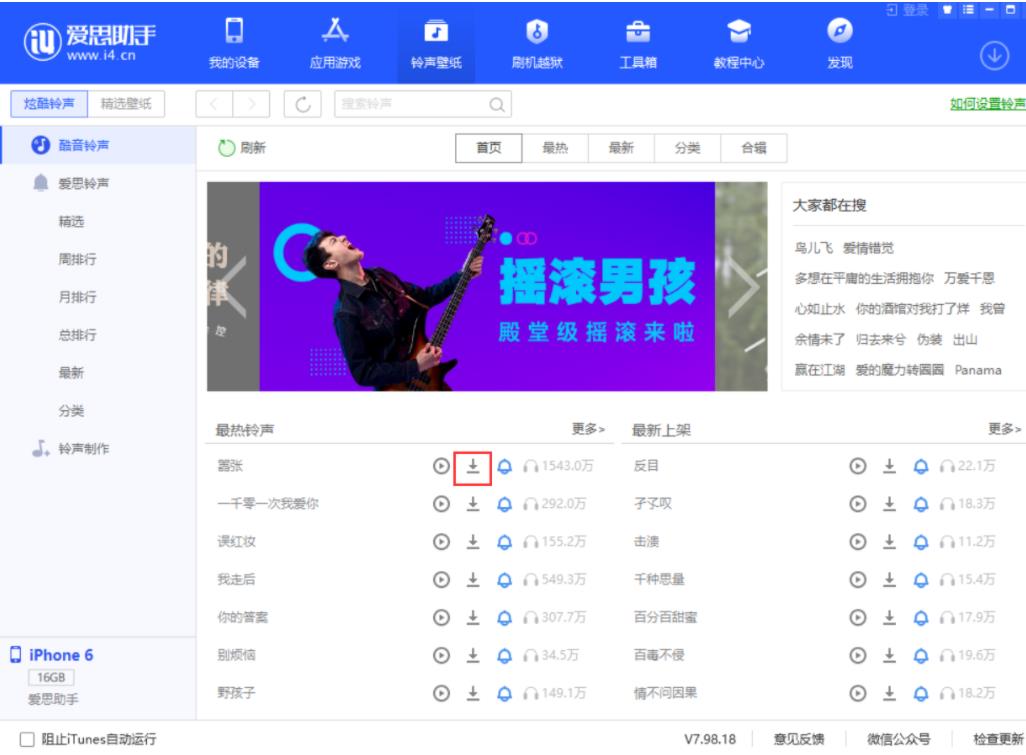Viewport: 1026px width, 755px height.
Task: Select the 炫酷铃声 toggle button
Action: [x=49, y=103]
